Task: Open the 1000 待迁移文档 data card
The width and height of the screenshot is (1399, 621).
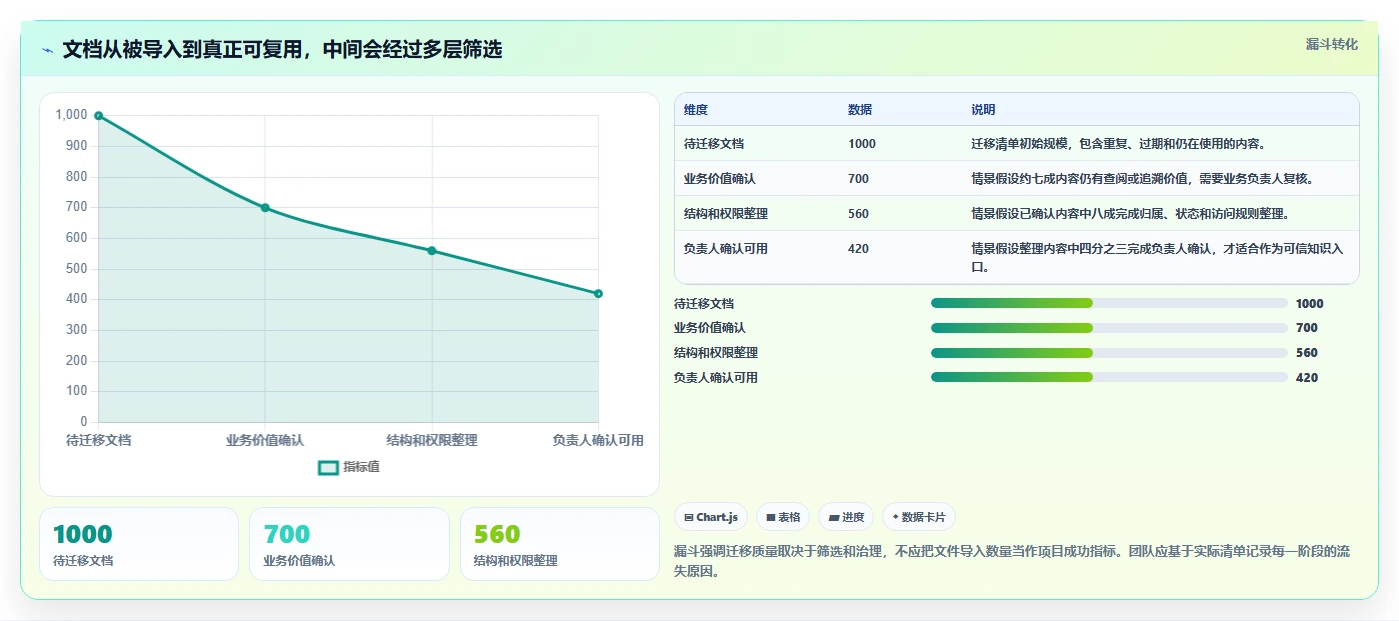Action: tap(139, 544)
